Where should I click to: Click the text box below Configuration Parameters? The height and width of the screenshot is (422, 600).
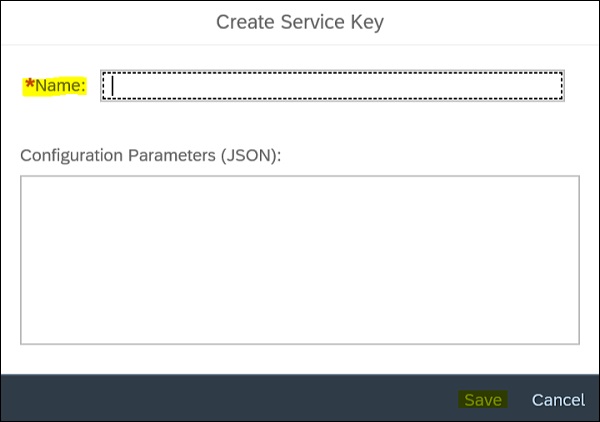pos(300,259)
